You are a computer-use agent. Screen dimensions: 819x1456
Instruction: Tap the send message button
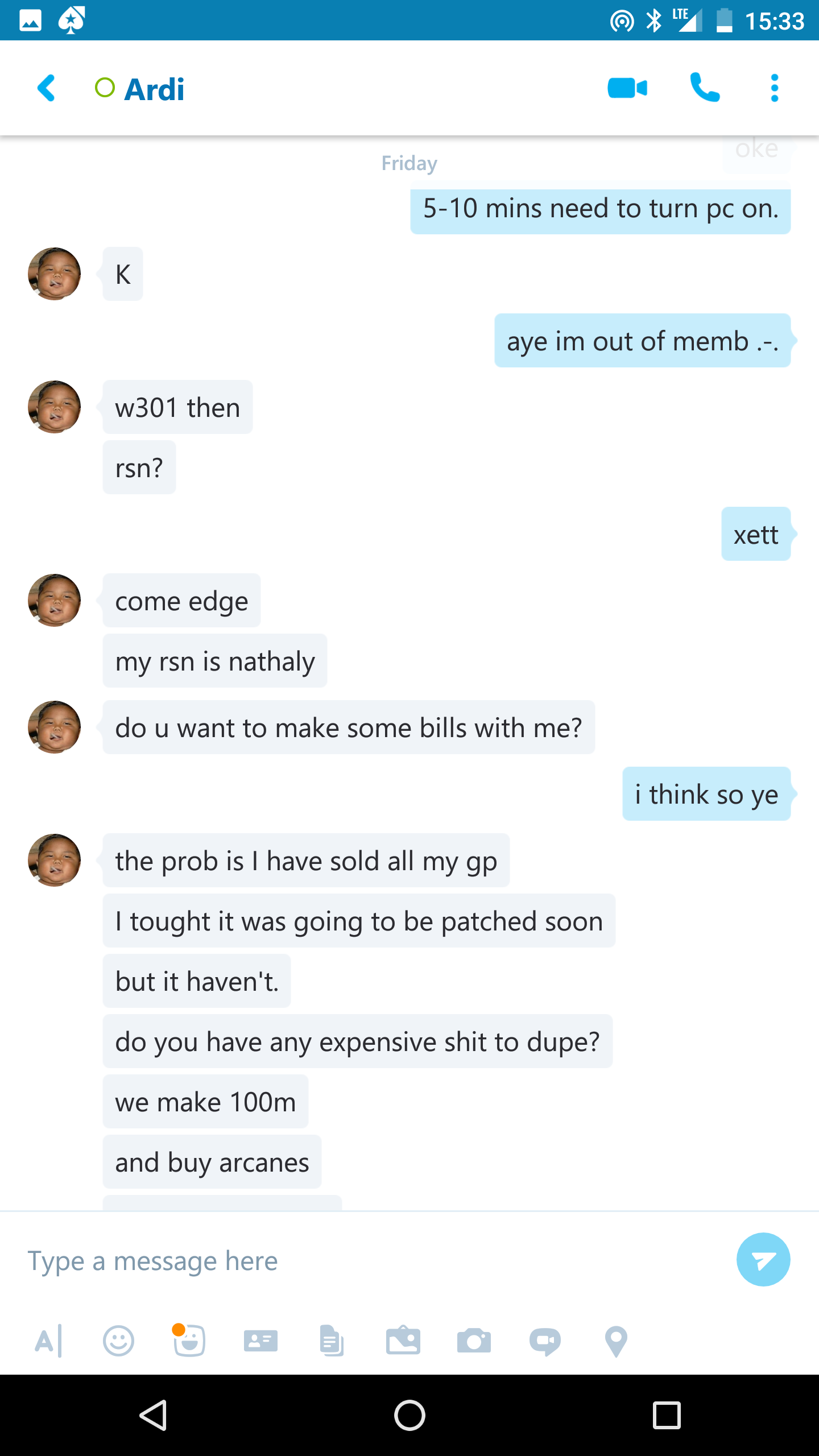763,1259
